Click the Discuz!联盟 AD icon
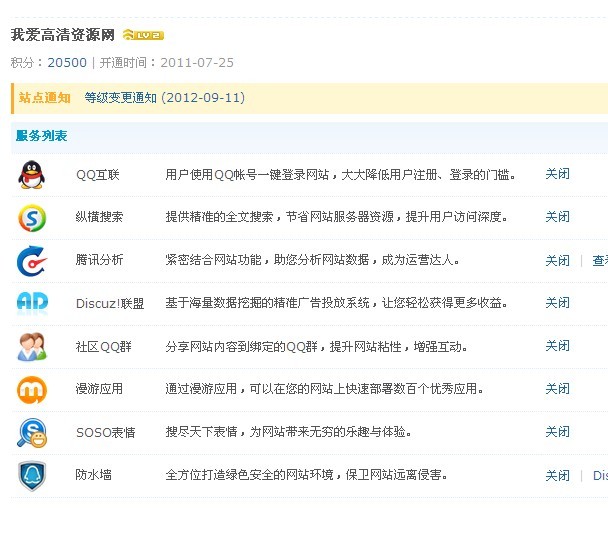Screen dimensions: 608x540 click(32, 302)
